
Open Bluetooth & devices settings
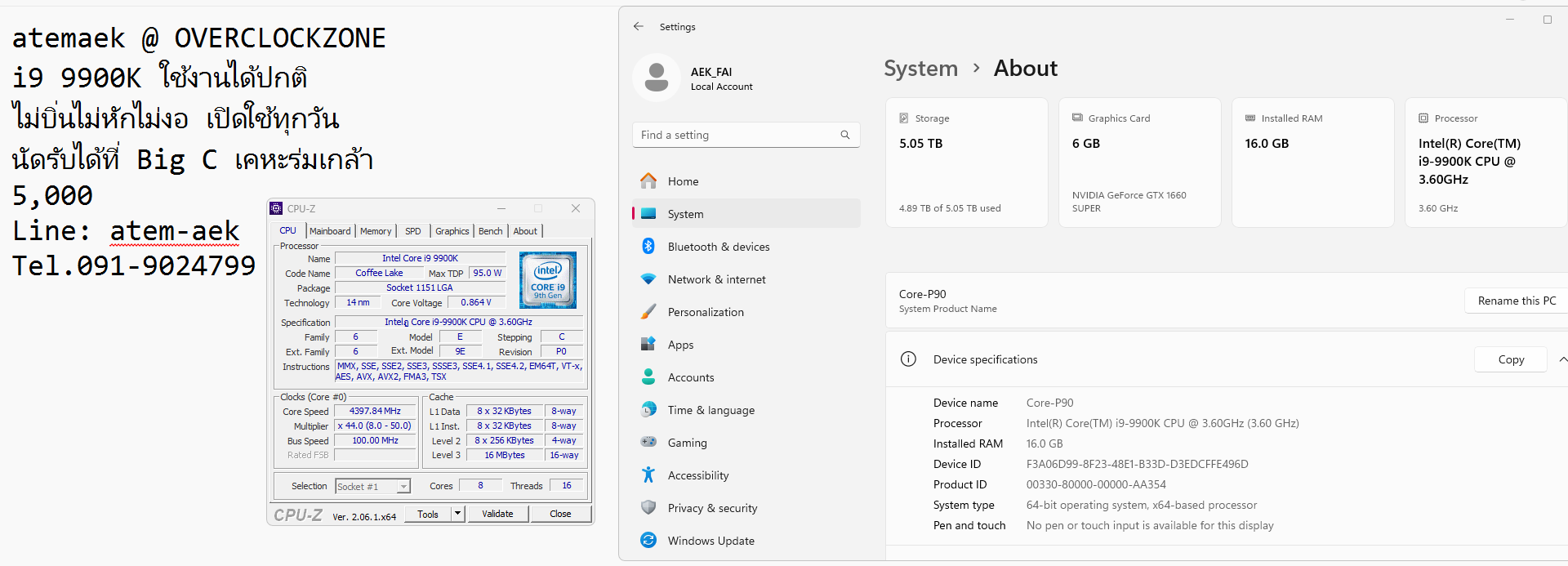746,247
